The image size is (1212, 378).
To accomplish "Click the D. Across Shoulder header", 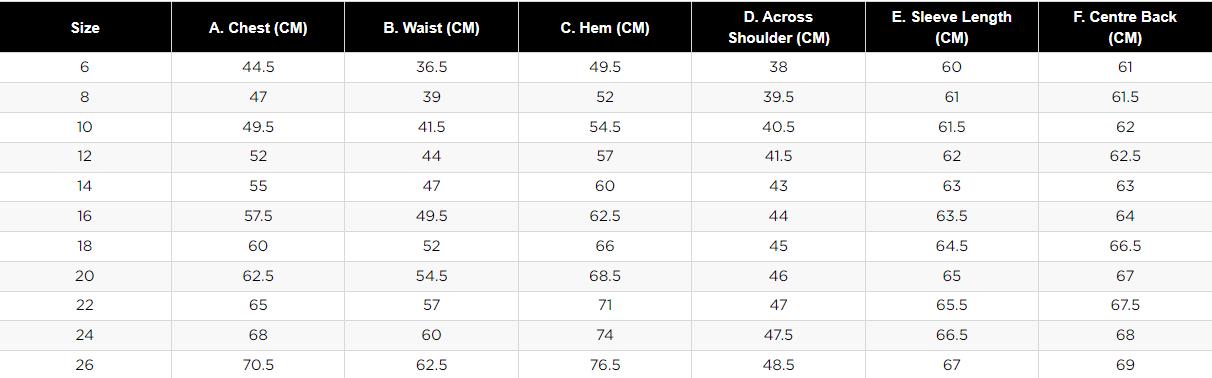I will tap(778, 27).
